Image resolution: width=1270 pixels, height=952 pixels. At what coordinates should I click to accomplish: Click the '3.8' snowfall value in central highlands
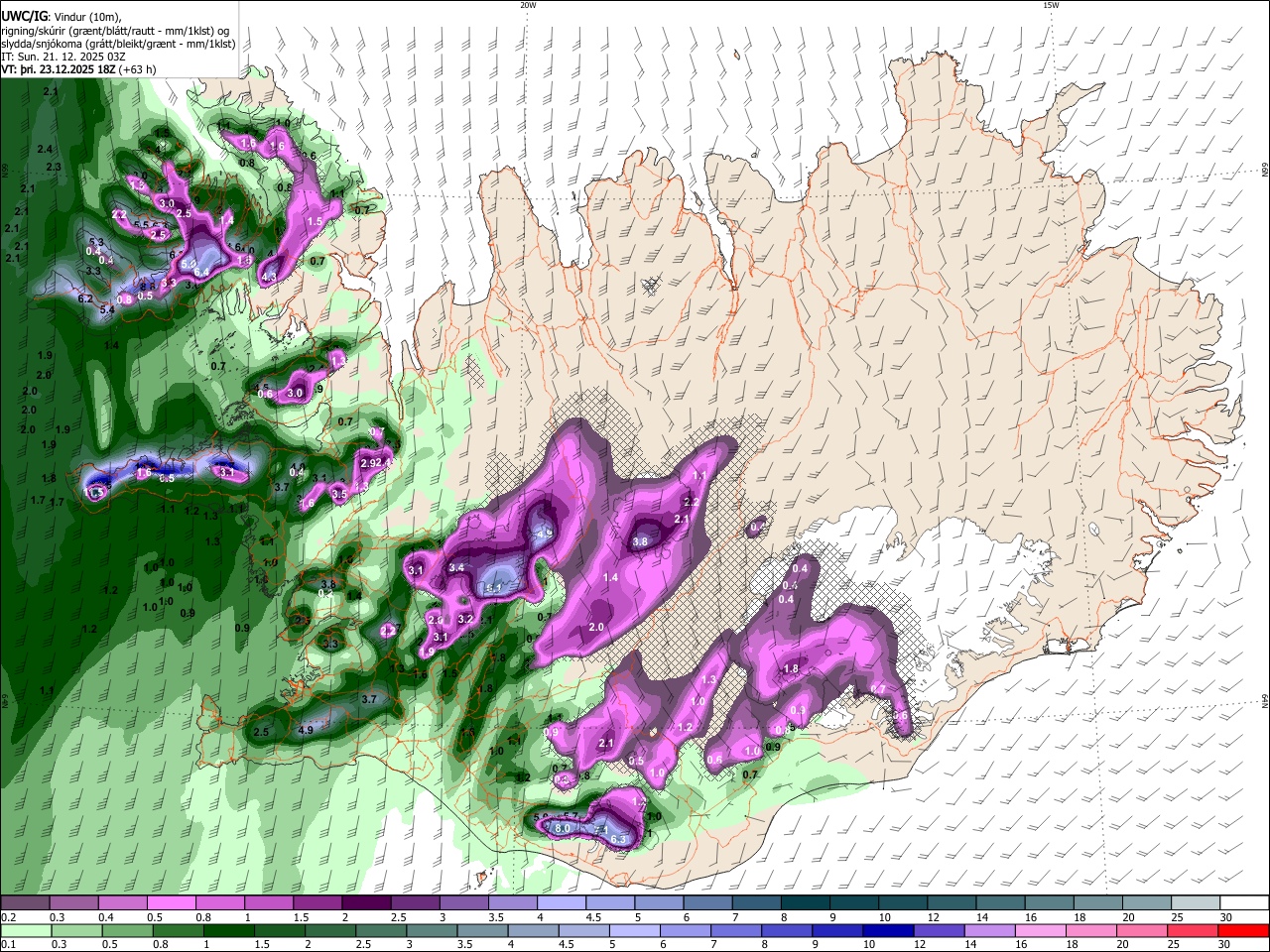640,541
